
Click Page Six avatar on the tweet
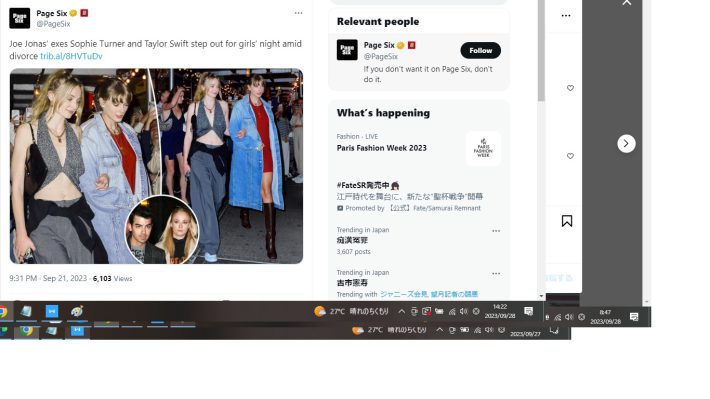(x=19, y=18)
